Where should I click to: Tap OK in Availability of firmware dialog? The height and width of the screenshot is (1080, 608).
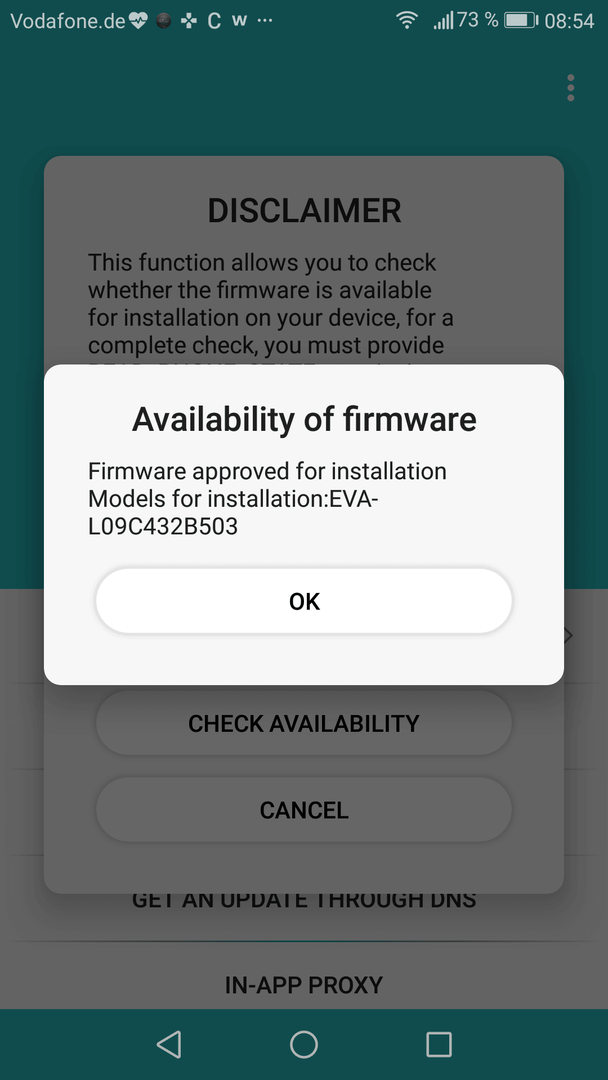(x=304, y=601)
